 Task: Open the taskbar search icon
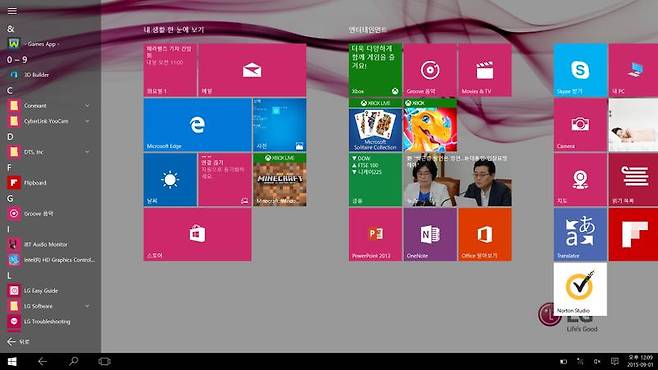tap(73, 361)
